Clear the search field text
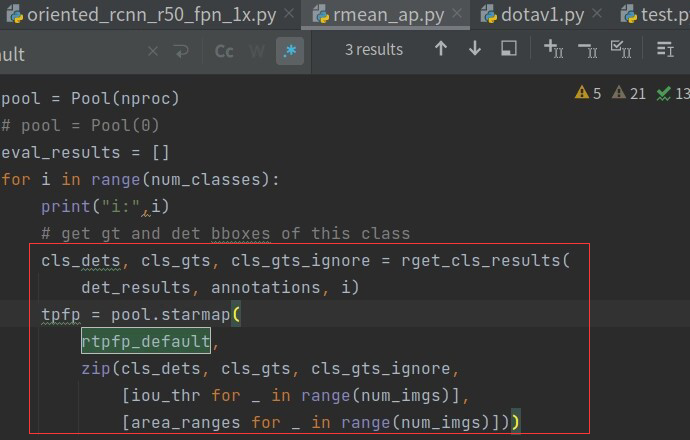Screen dimensions: 690x440 point(153,51)
